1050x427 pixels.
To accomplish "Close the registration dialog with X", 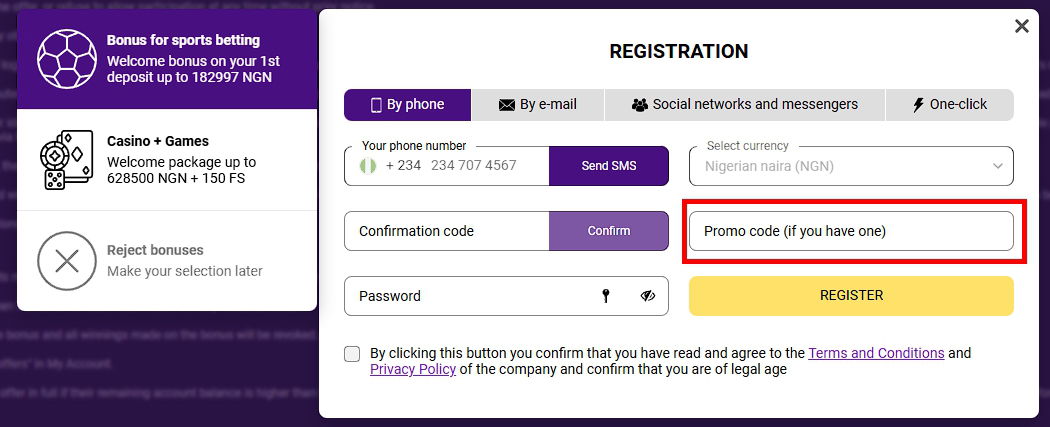I will tap(1021, 27).
